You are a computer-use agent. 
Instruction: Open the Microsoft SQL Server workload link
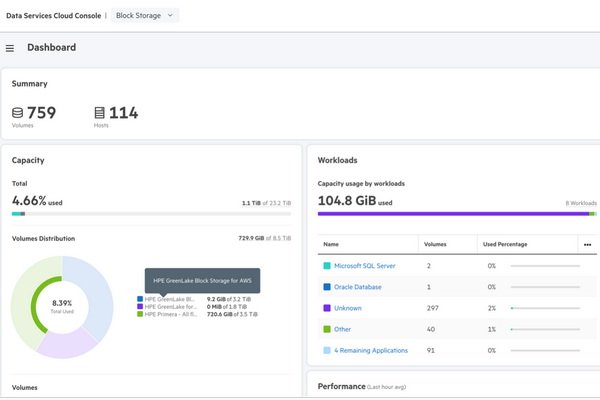(x=364, y=266)
